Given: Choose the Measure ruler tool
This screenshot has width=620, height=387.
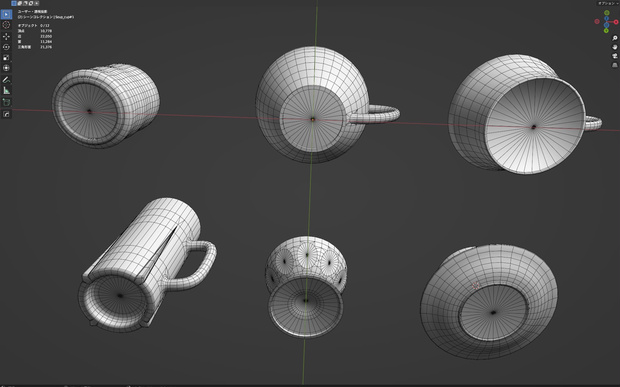Looking at the screenshot, I should [6, 91].
